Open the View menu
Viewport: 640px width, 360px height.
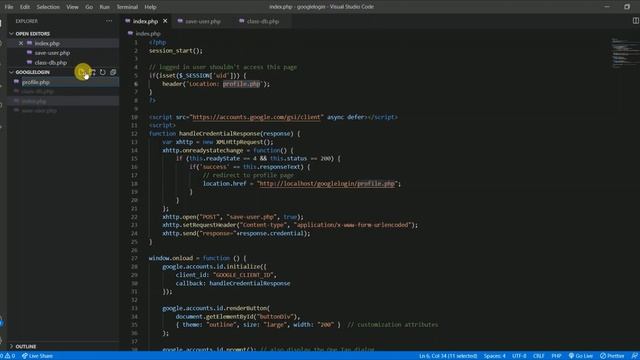pos(72,7)
